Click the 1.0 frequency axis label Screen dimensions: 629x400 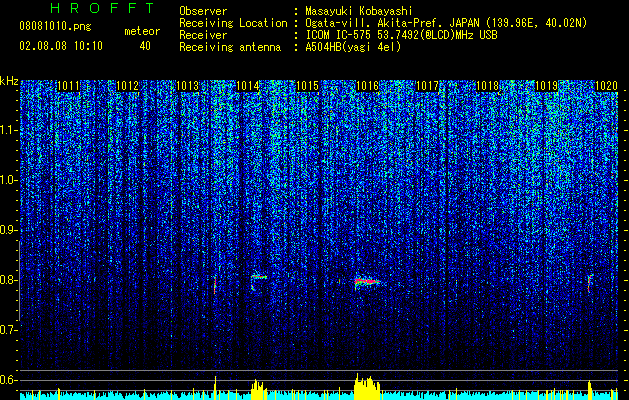click(8, 180)
